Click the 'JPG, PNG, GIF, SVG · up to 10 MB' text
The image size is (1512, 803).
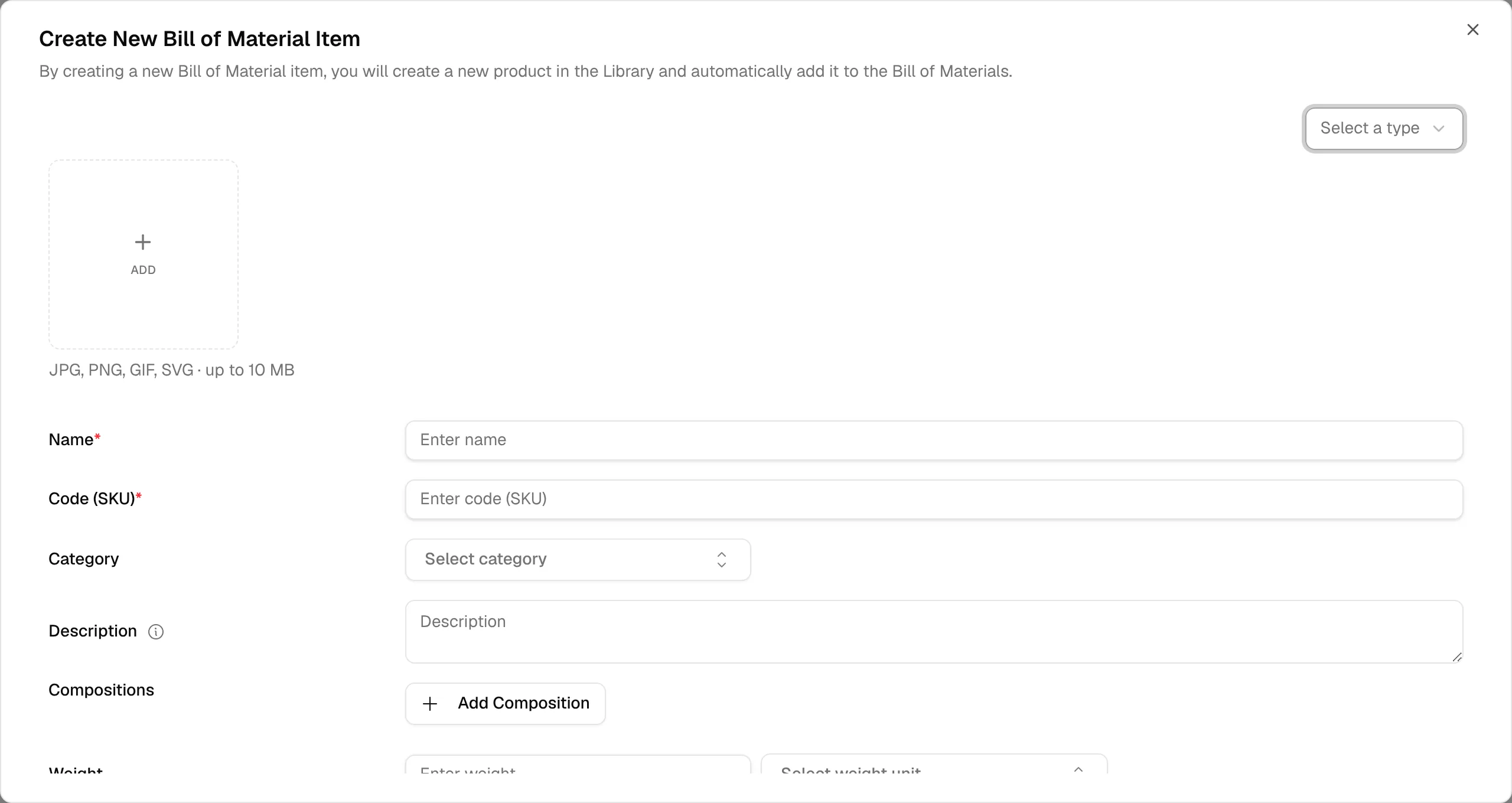tap(171, 370)
